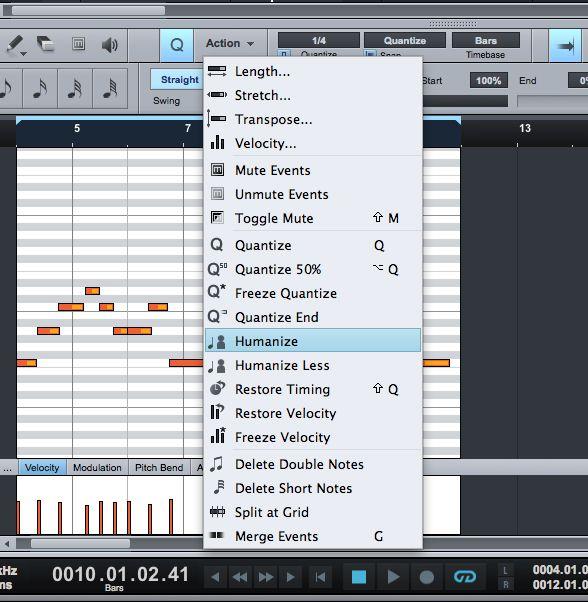Click the Play button in transport
This screenshot has height=602, width=588.
(393, 576)
